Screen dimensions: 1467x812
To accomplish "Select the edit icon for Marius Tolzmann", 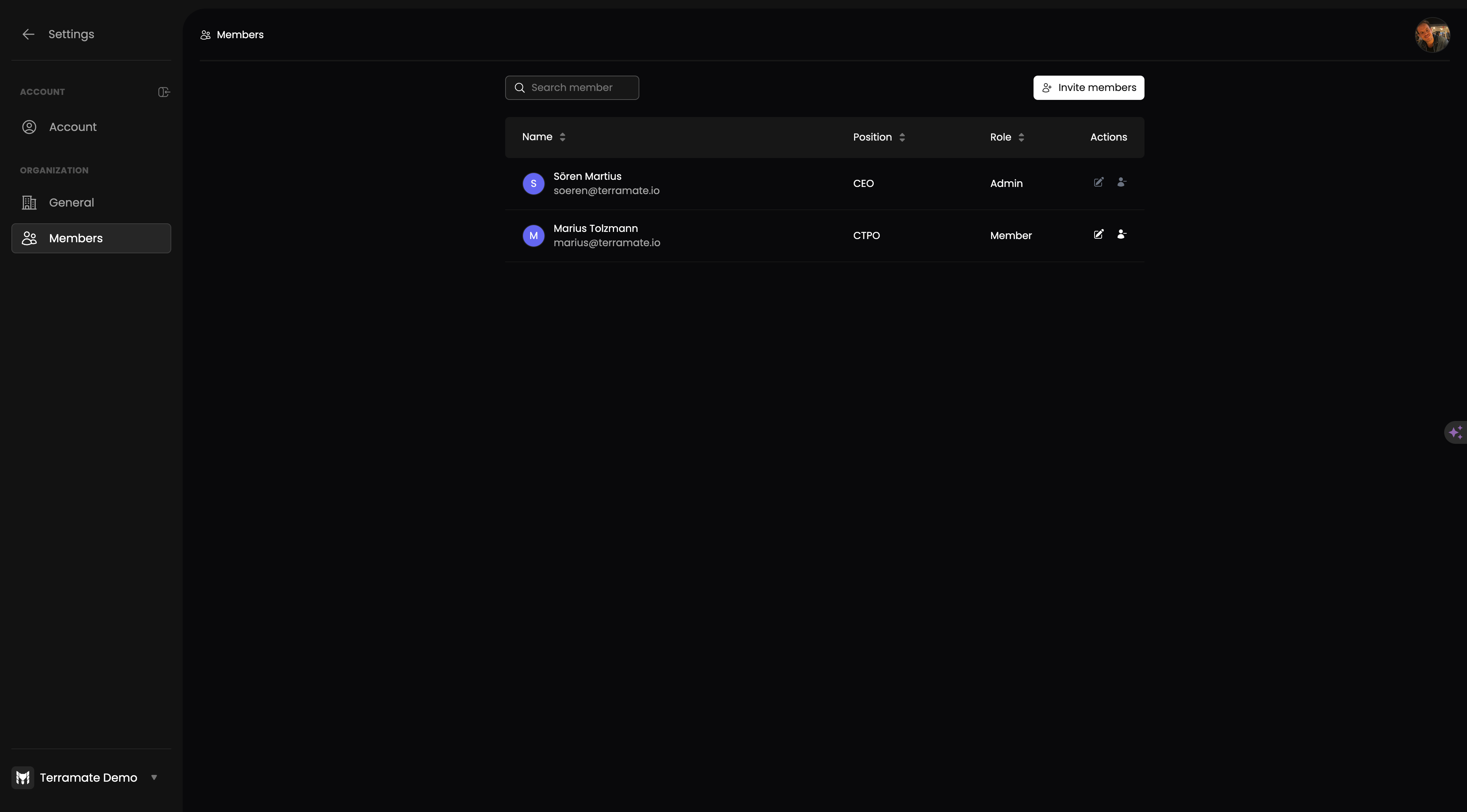I will 1098,234.
